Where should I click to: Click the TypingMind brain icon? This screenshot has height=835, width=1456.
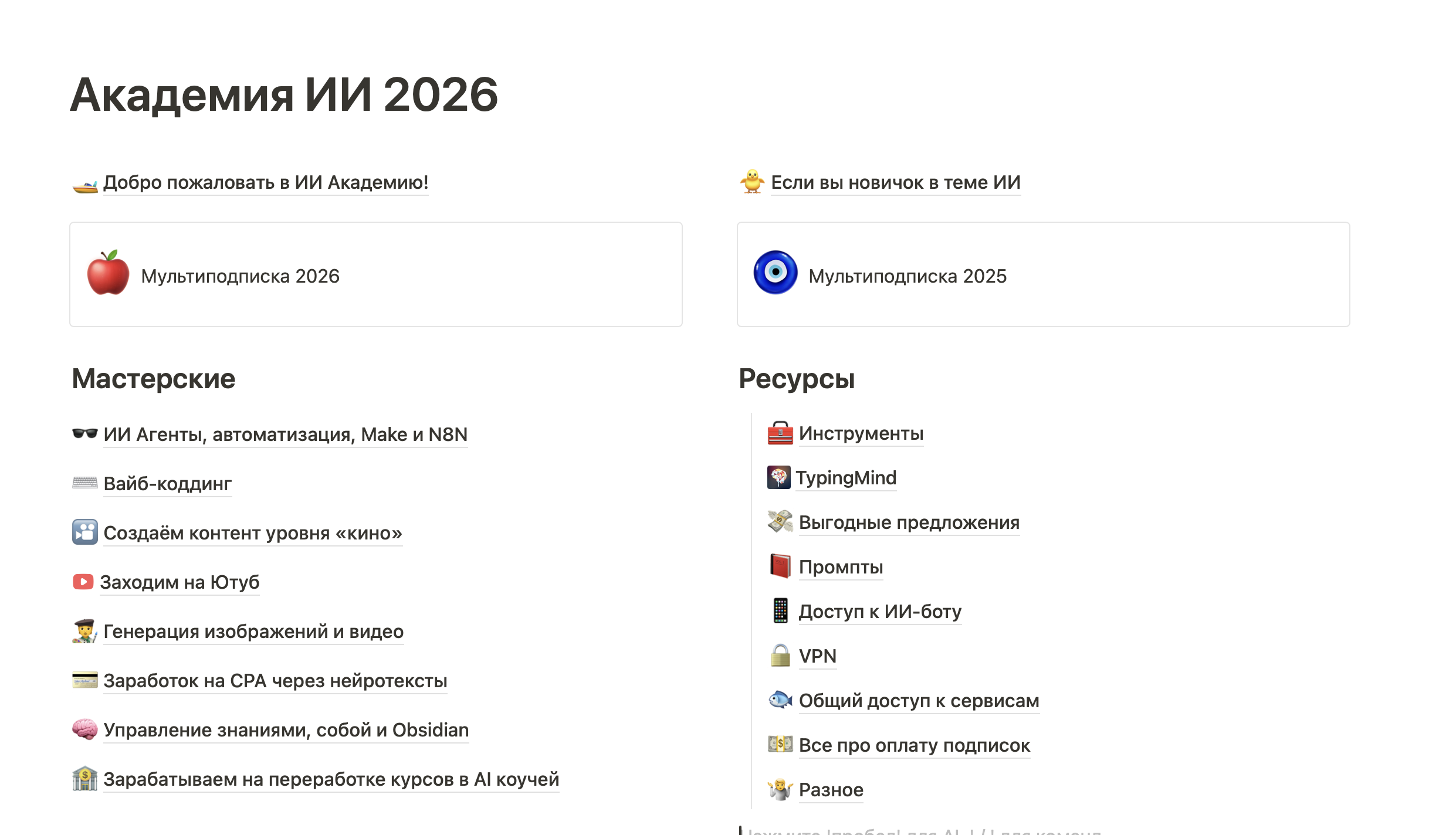pyautogui.click(x=778, y=477)
